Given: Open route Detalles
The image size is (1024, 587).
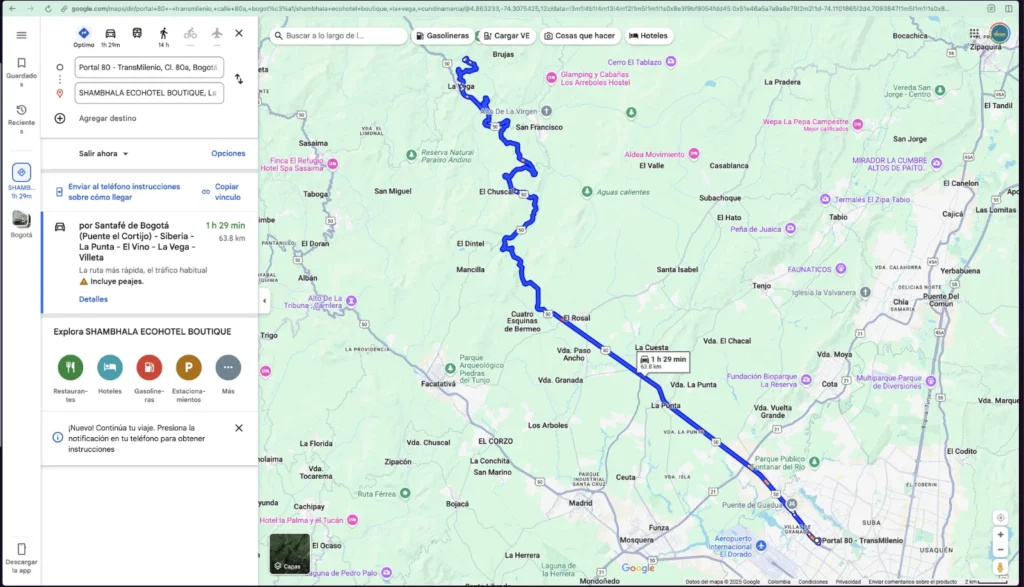Looking at the screenshot, I should [93, 299].
